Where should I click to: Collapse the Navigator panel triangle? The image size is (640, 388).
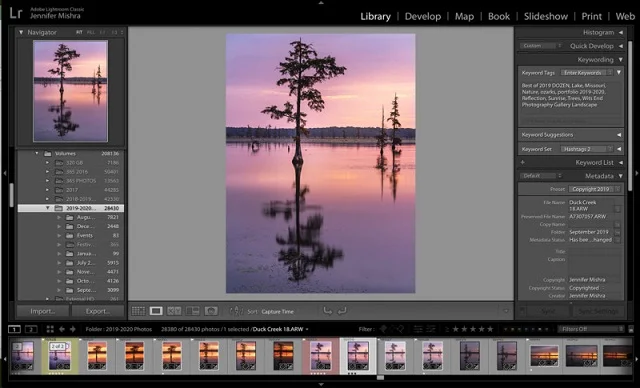pyautogui.click(x=21, y=32)
